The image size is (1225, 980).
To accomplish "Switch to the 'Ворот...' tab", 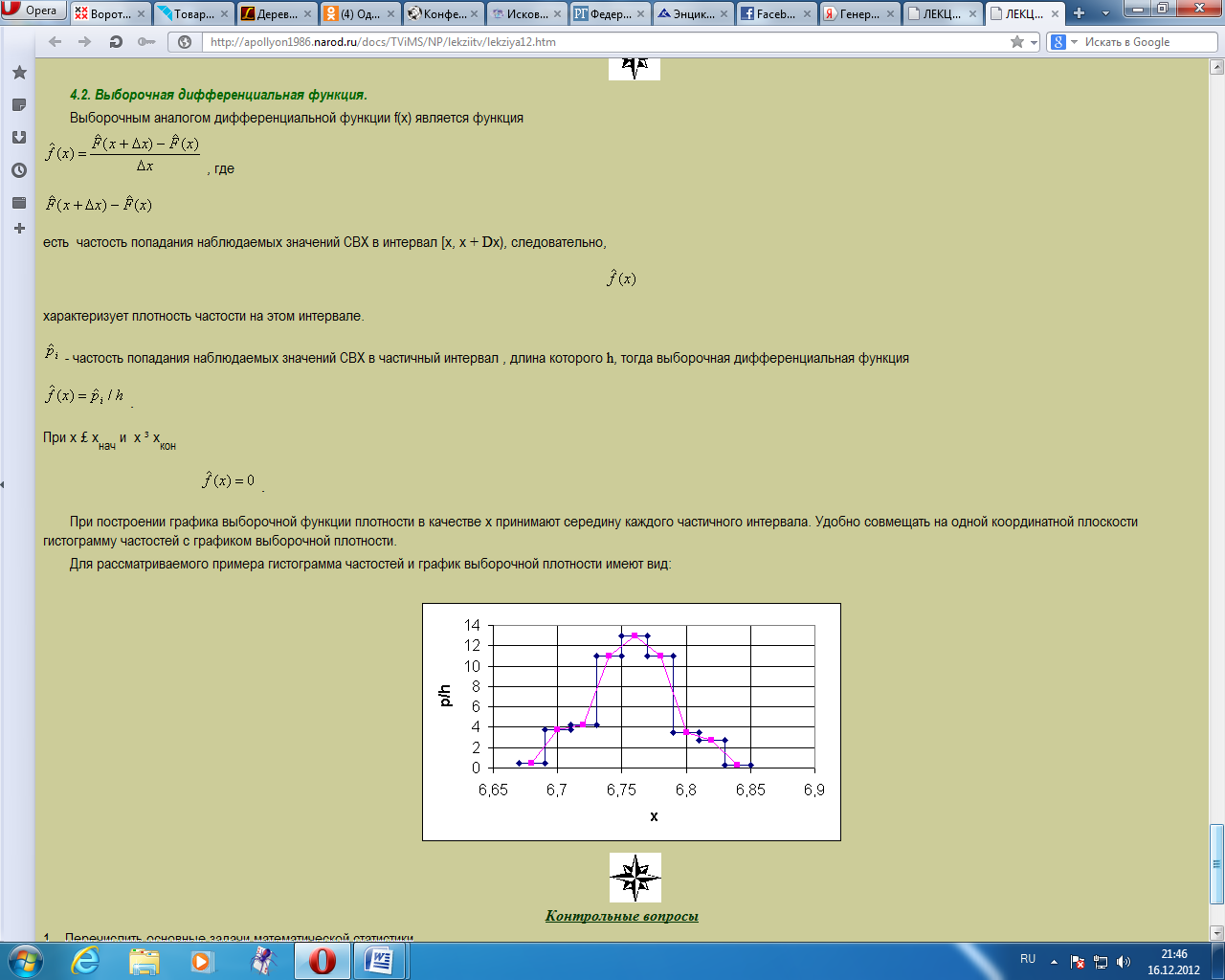I will 110,14.
